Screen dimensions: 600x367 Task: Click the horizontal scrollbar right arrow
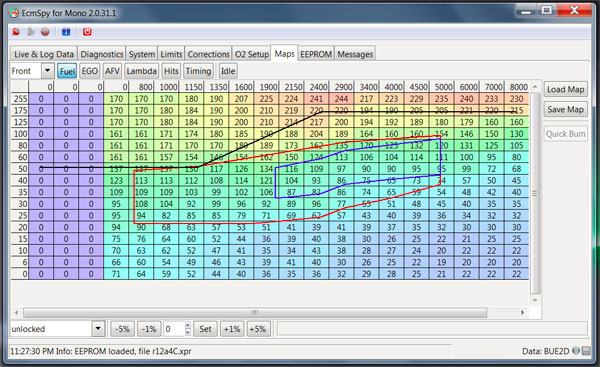522,313
